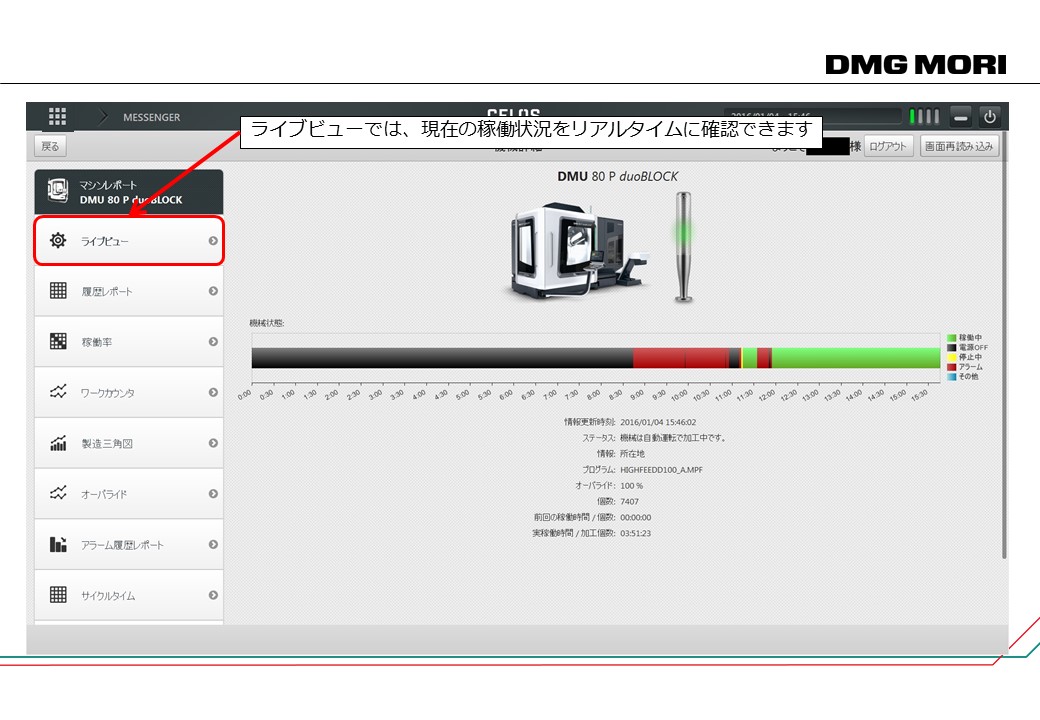Image resolution: width=1040 pixels, height=720 pixels.
Task: Click the サイクルタイム grid icon
Action: (58, 595)
